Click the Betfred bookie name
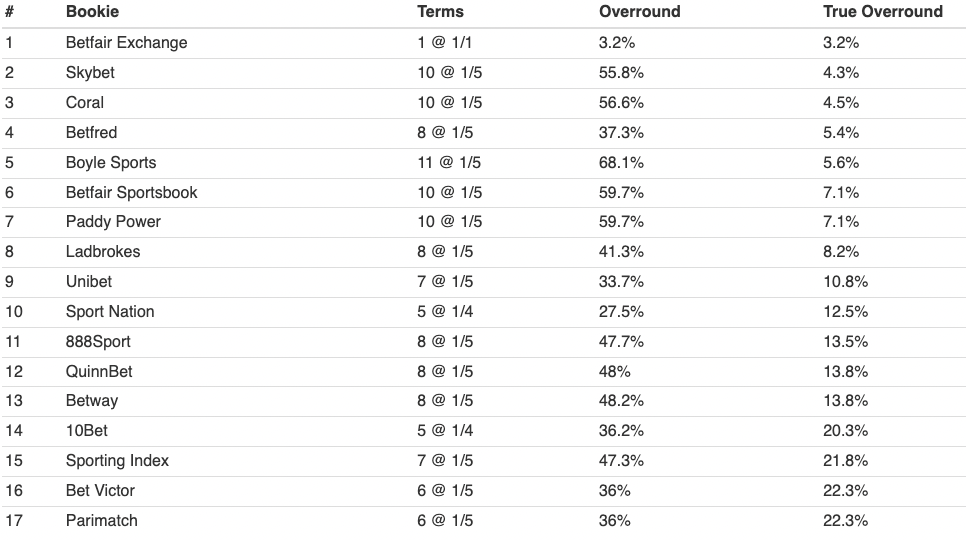 pos(91,132)
